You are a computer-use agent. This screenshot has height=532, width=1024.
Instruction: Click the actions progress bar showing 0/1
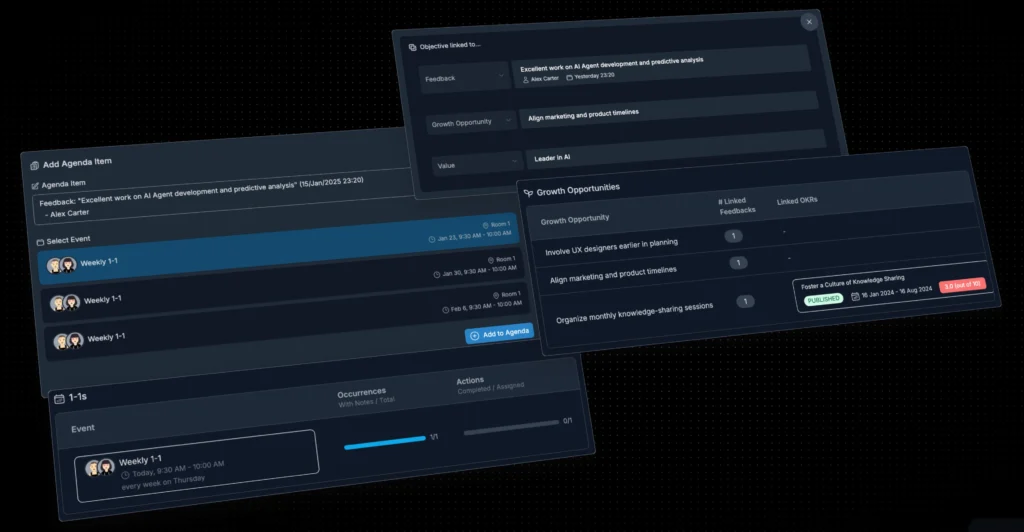(x=511, y=427)
